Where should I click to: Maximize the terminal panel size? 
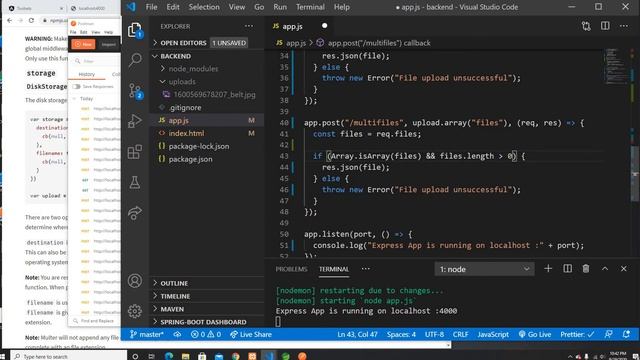(605, 269)
